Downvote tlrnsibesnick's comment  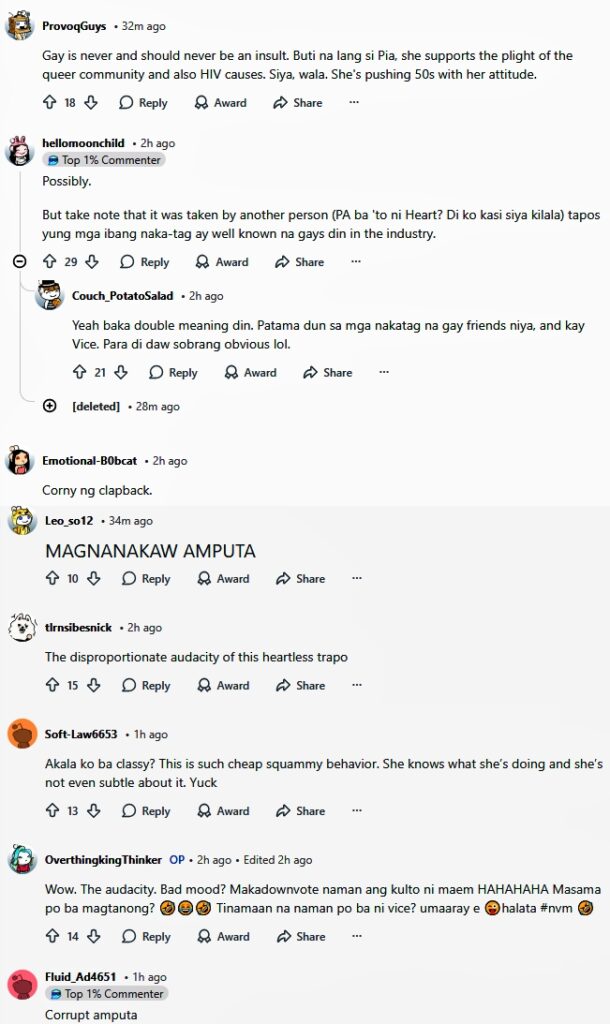point(93,686)
